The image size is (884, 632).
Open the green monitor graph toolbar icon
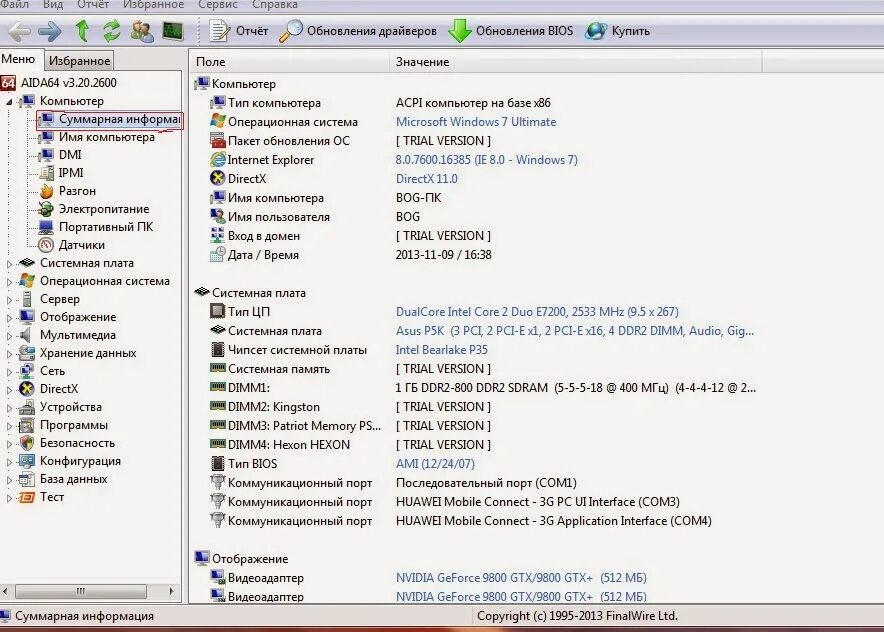point(173,30)
